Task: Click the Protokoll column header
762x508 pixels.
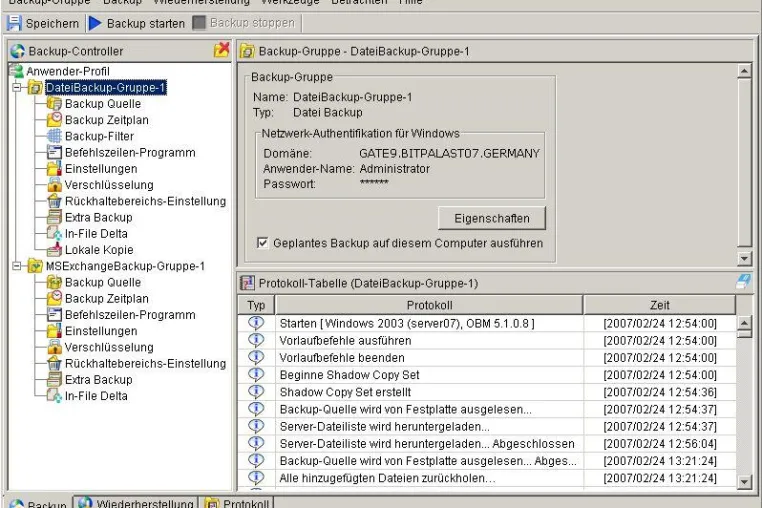Action: click(429, 305)
